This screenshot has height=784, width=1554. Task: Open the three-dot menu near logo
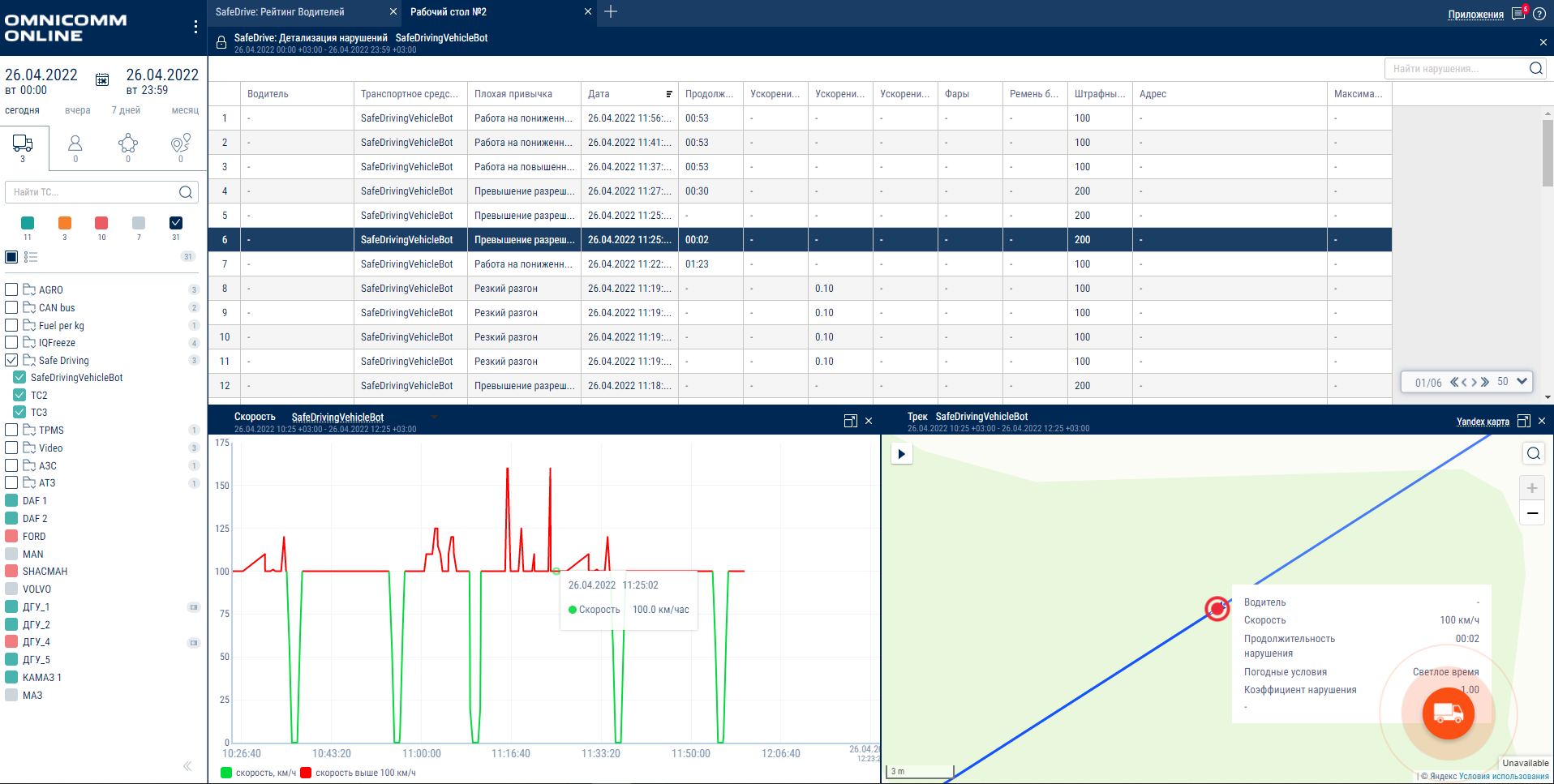pyautogui.click(x=195, y=27)
